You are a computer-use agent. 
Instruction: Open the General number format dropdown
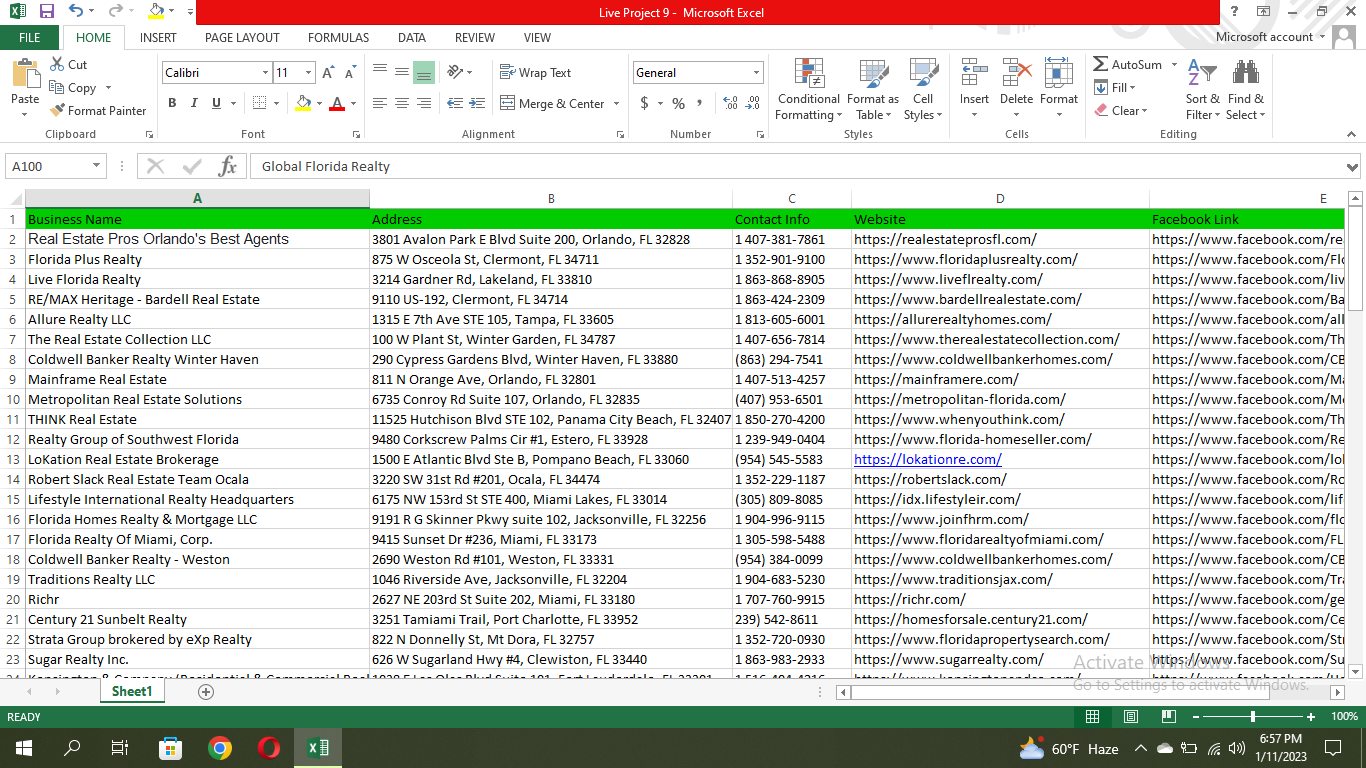[x=756, y=71]
